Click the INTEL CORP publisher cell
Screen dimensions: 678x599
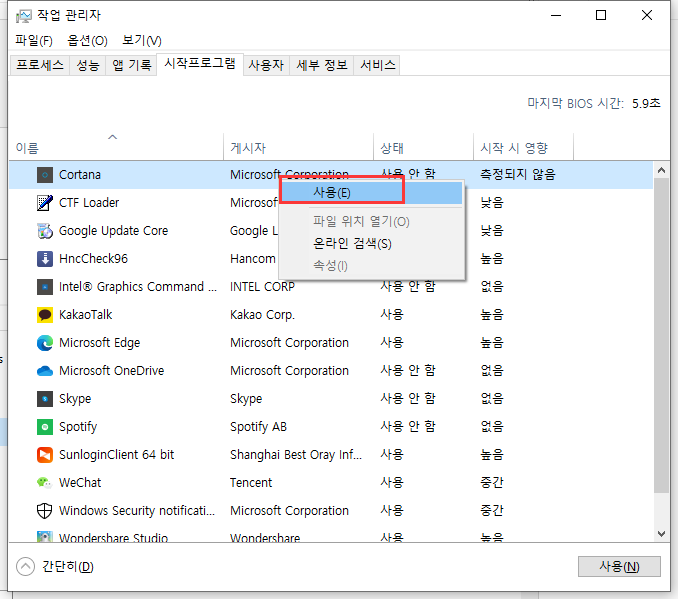pos(262,287)
